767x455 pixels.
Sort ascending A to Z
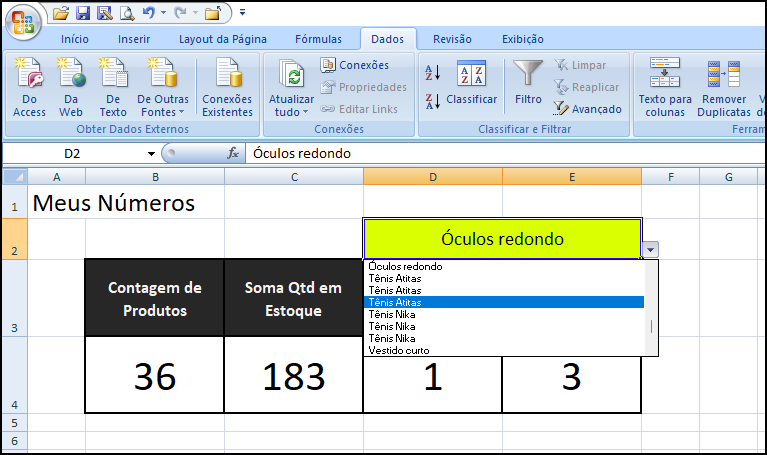432,73
